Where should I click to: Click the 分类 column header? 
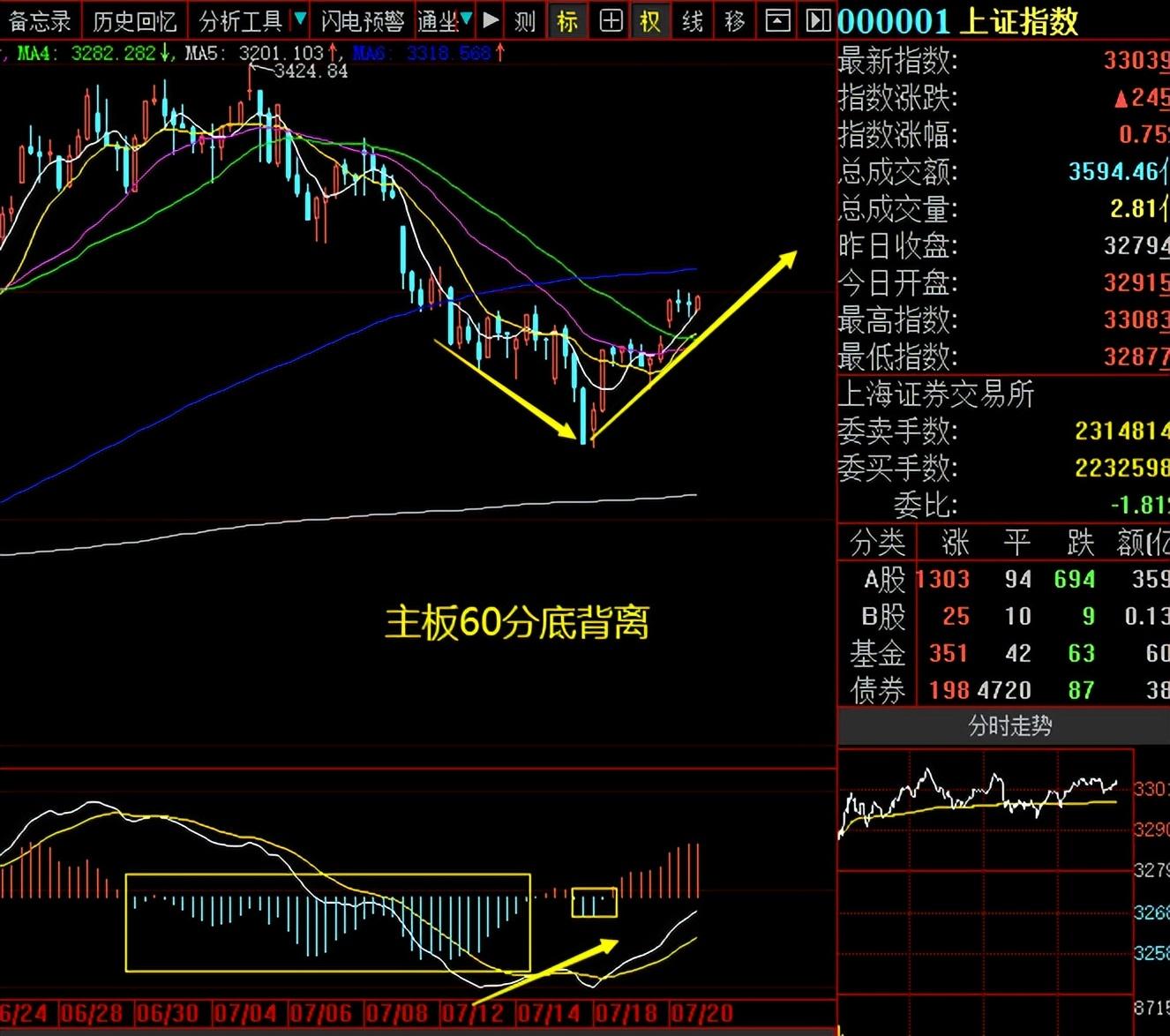[877, 543]
